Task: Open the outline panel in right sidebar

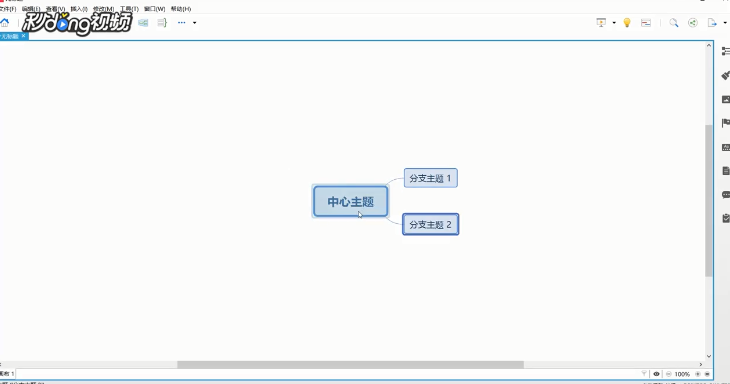Action: click(725, 51)
